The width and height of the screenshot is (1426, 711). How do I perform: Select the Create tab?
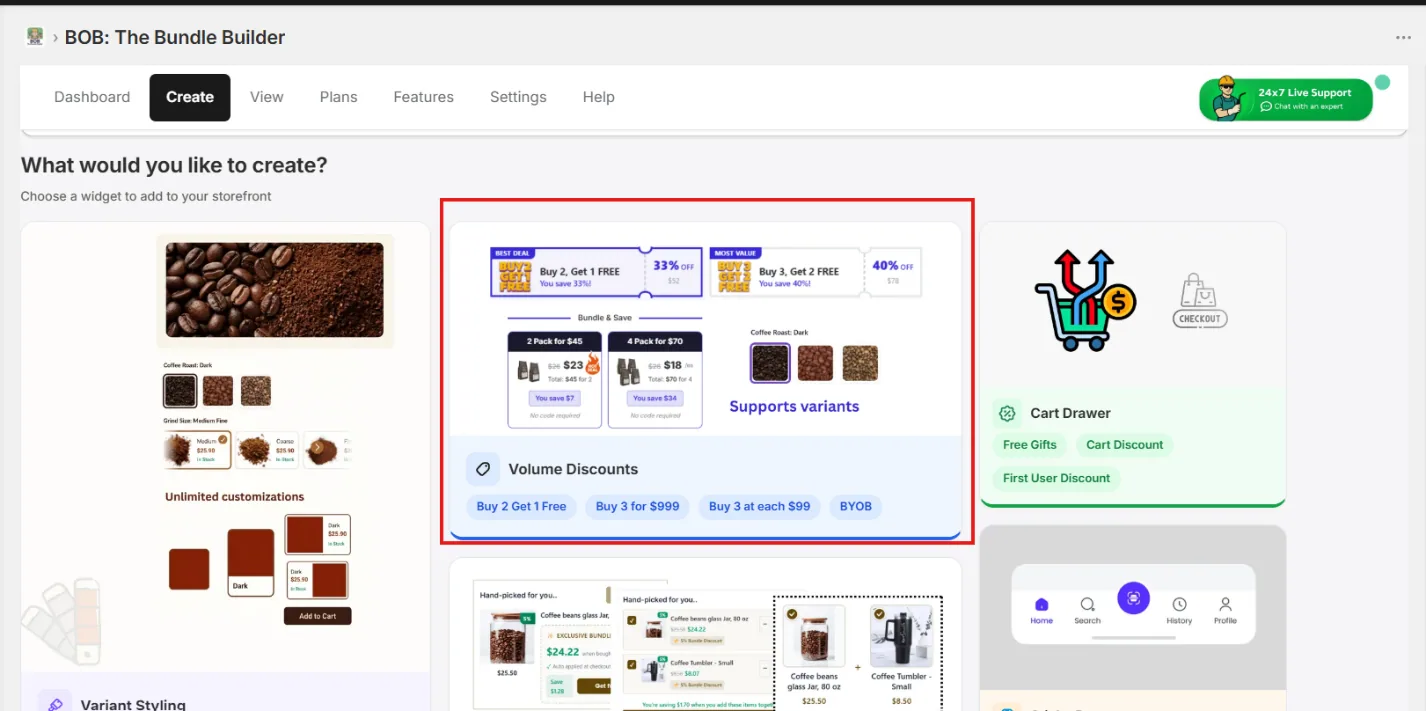[x=190, y=97]
